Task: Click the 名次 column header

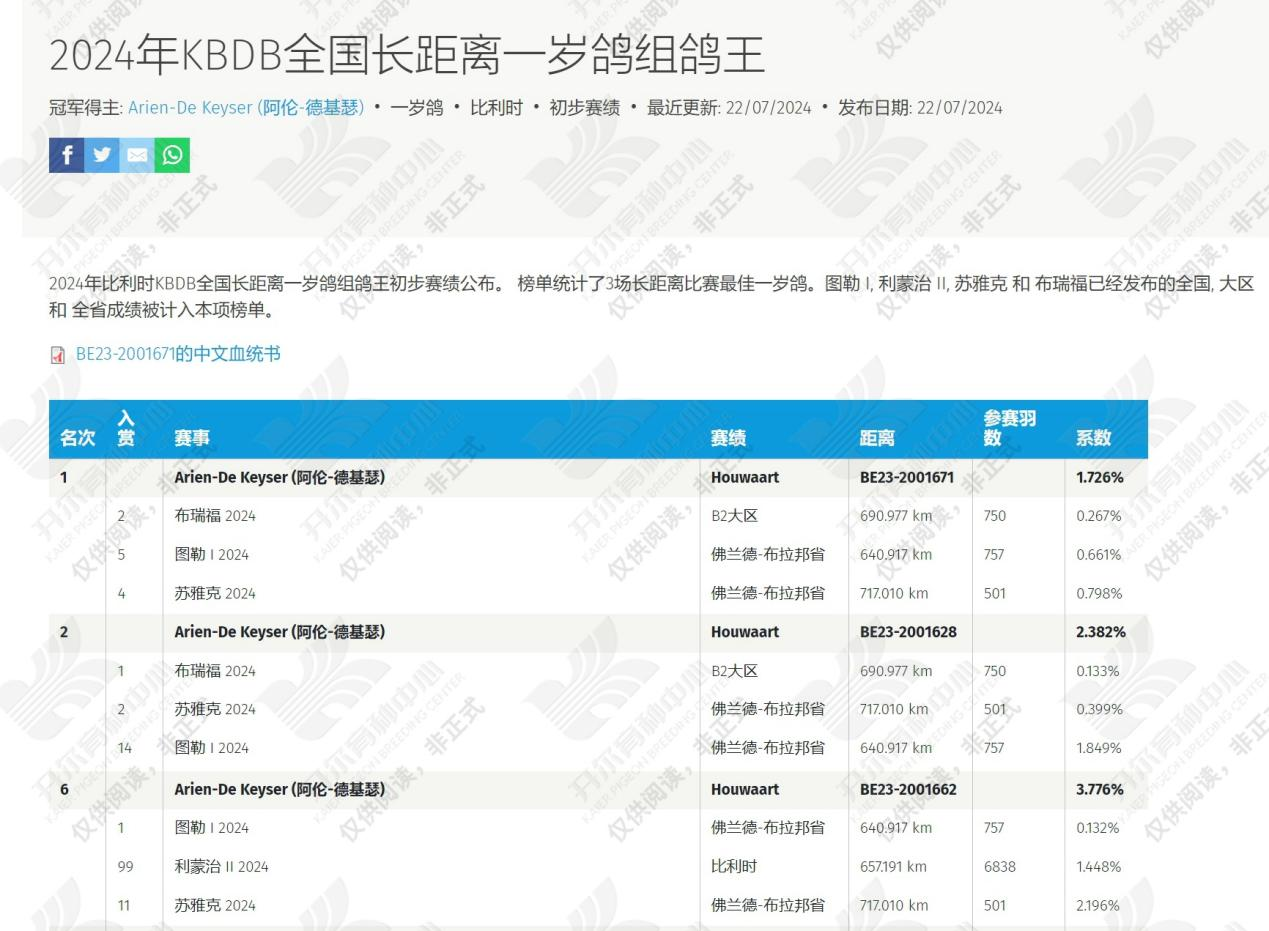Action: pos(77,438)
